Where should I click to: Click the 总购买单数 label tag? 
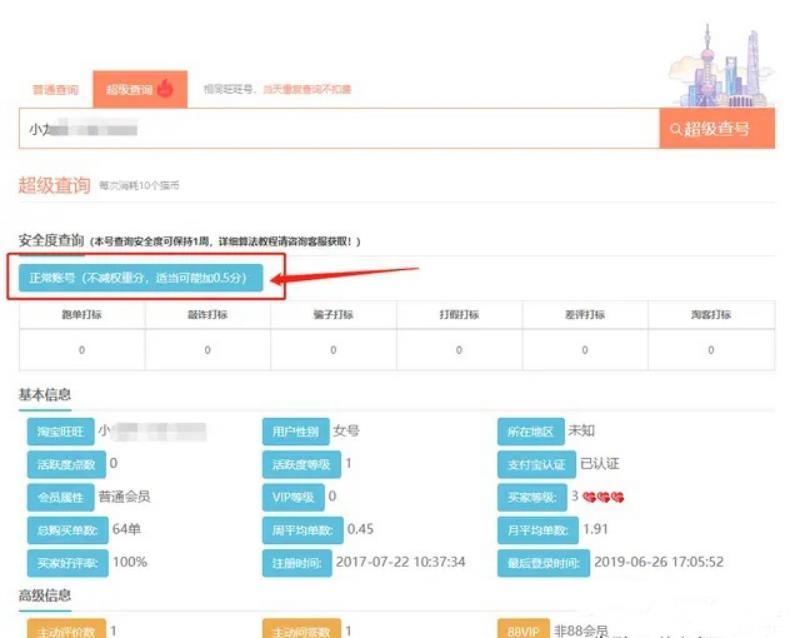pyautogui.click(x=65, y=530)
